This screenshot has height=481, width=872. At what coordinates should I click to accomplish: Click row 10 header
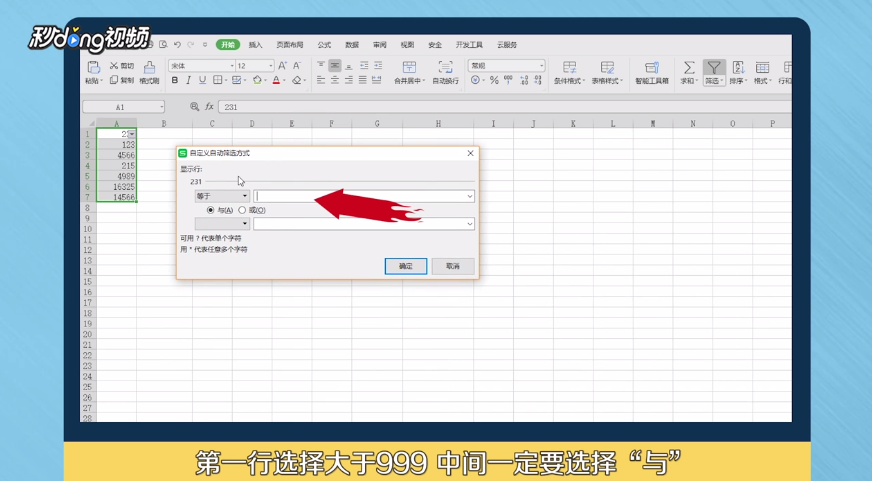pos(88,229)
